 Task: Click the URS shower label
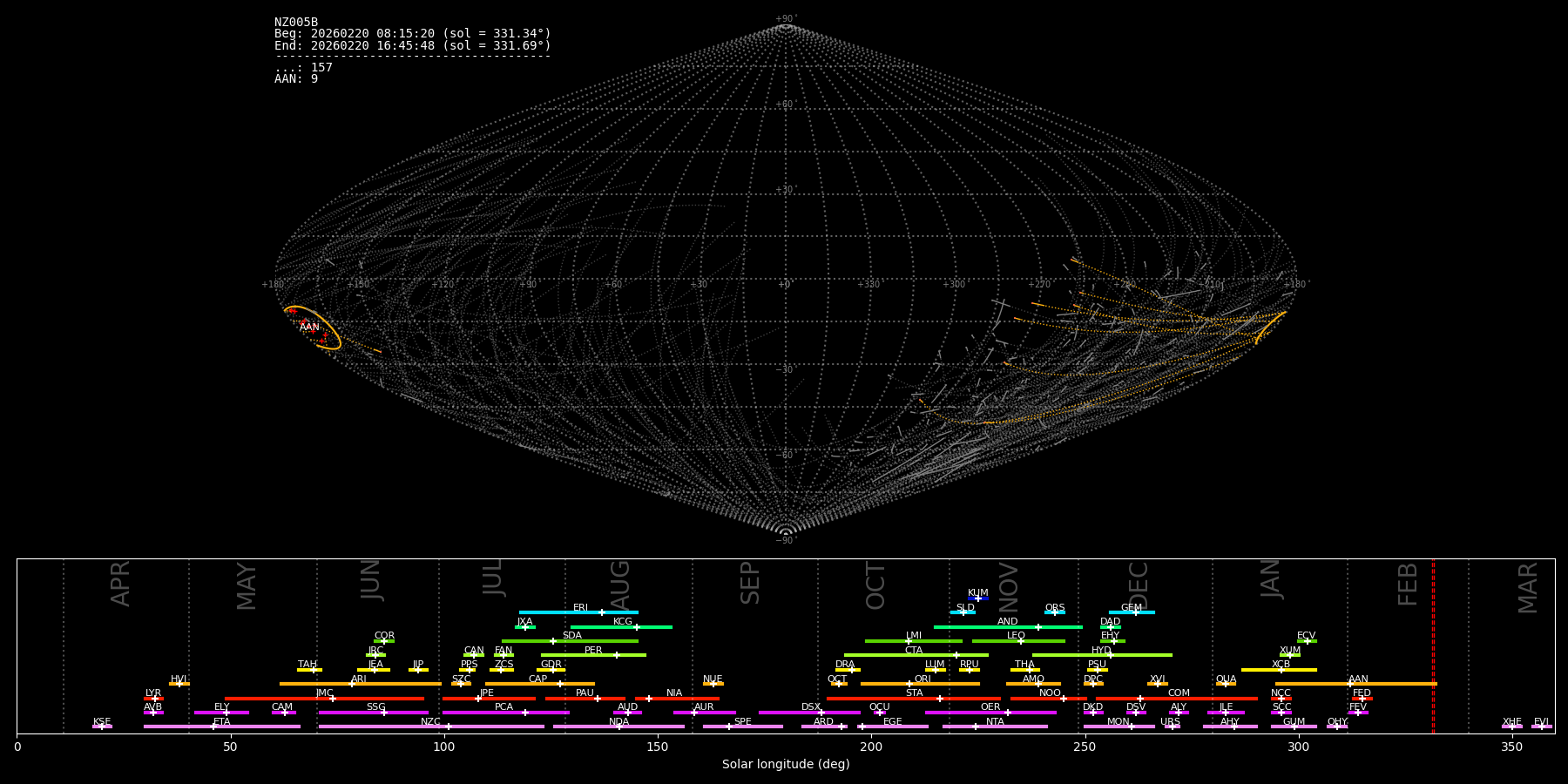(x=1170, y=722)
